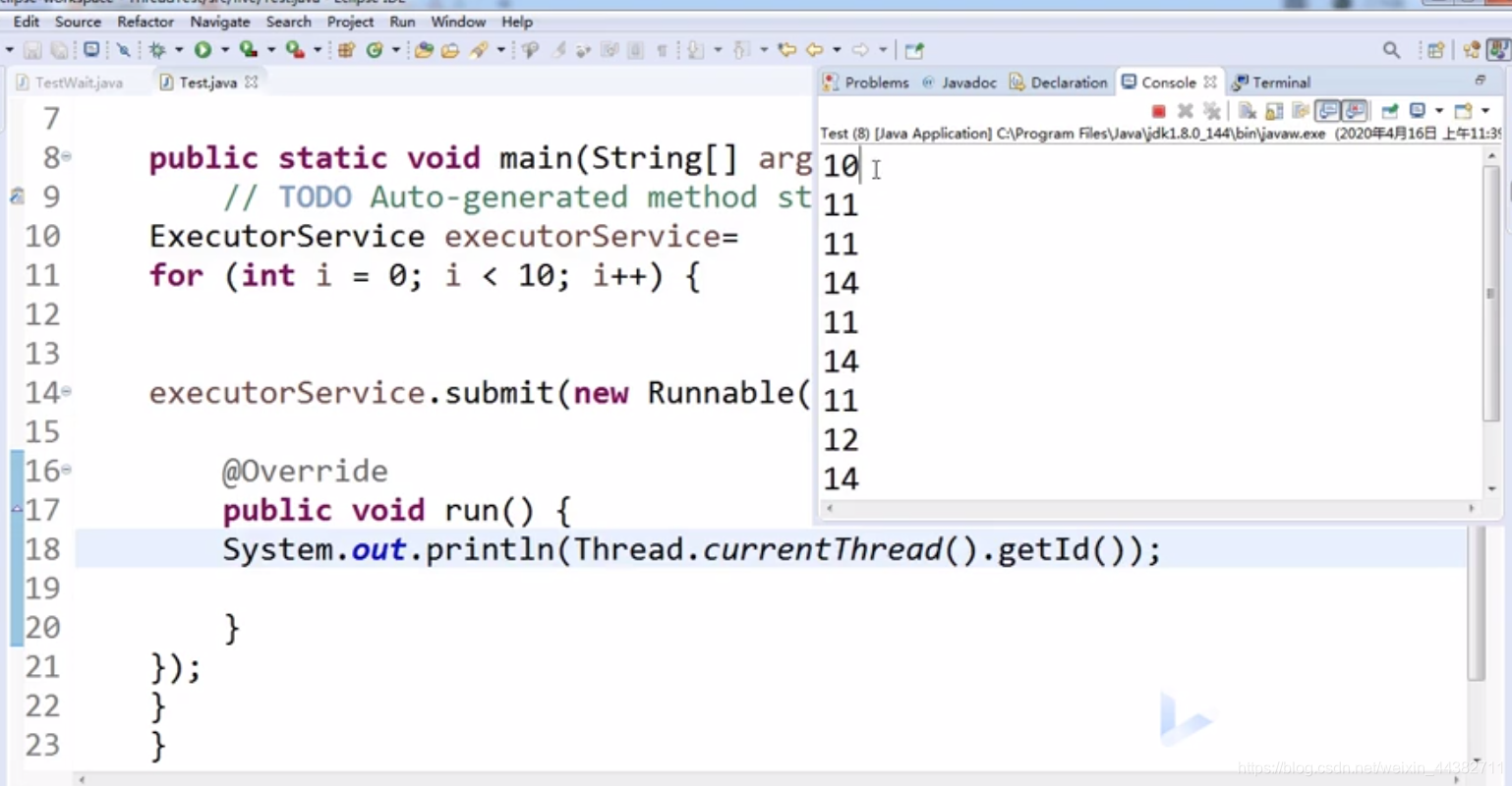Toggle Mark Occurrences in the toolbar
The width and height of the screenshot is (1512, 786).
[x=558, y=50]
